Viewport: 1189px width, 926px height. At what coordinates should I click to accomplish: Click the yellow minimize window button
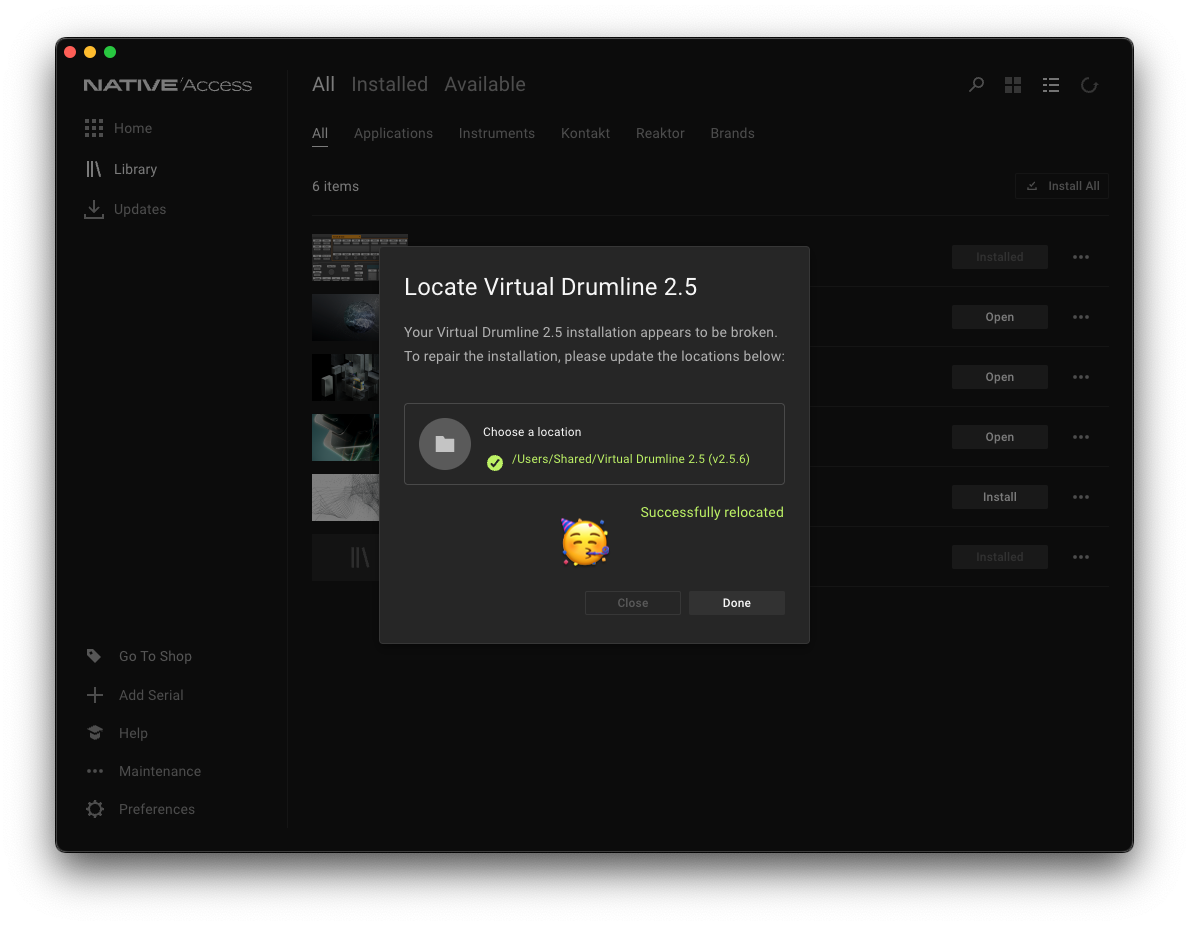(x=89, y=52)
